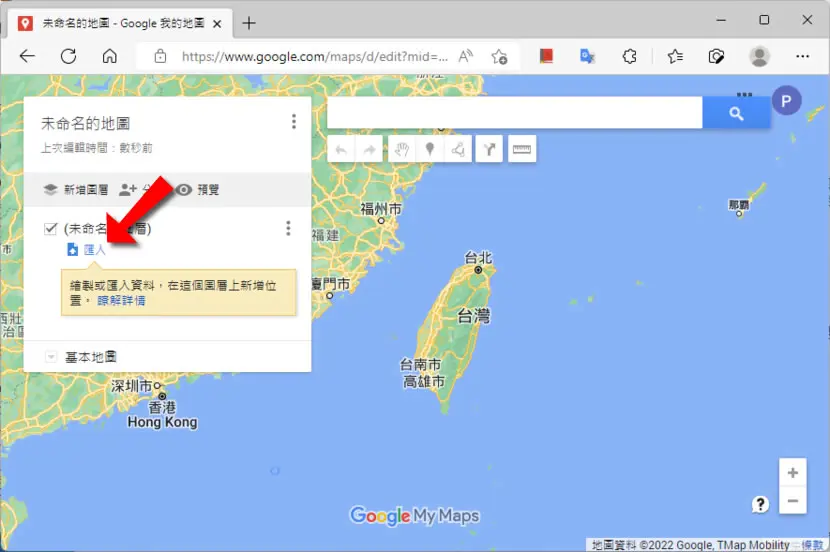This screenshot has height=552, width=830.
Task: Close the Google My Maps tab
Action: pyautogui.click(x=217, y=24)
